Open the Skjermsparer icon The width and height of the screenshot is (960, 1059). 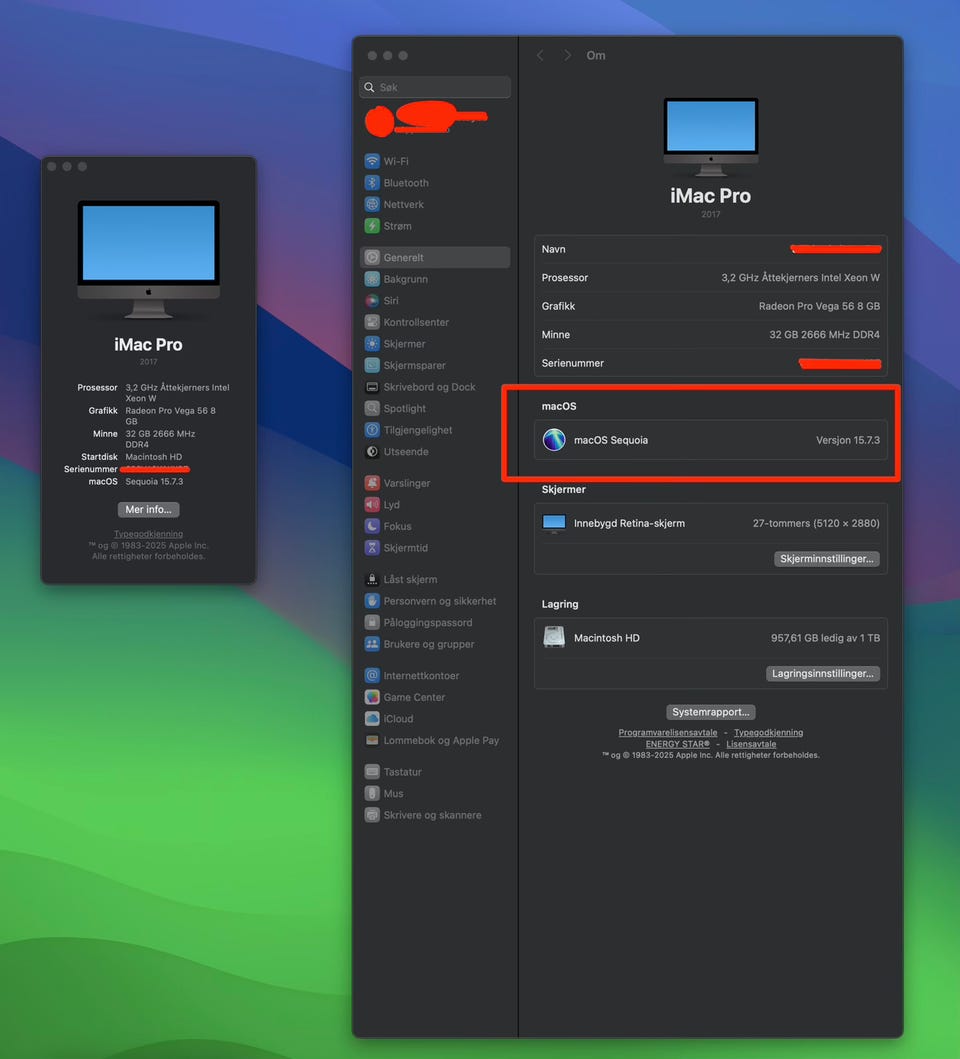point(372,365)
